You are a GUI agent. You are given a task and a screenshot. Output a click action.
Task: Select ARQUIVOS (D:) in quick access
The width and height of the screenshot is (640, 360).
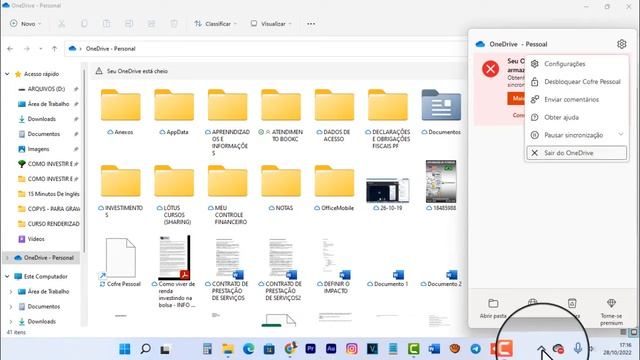coord(46,89)
